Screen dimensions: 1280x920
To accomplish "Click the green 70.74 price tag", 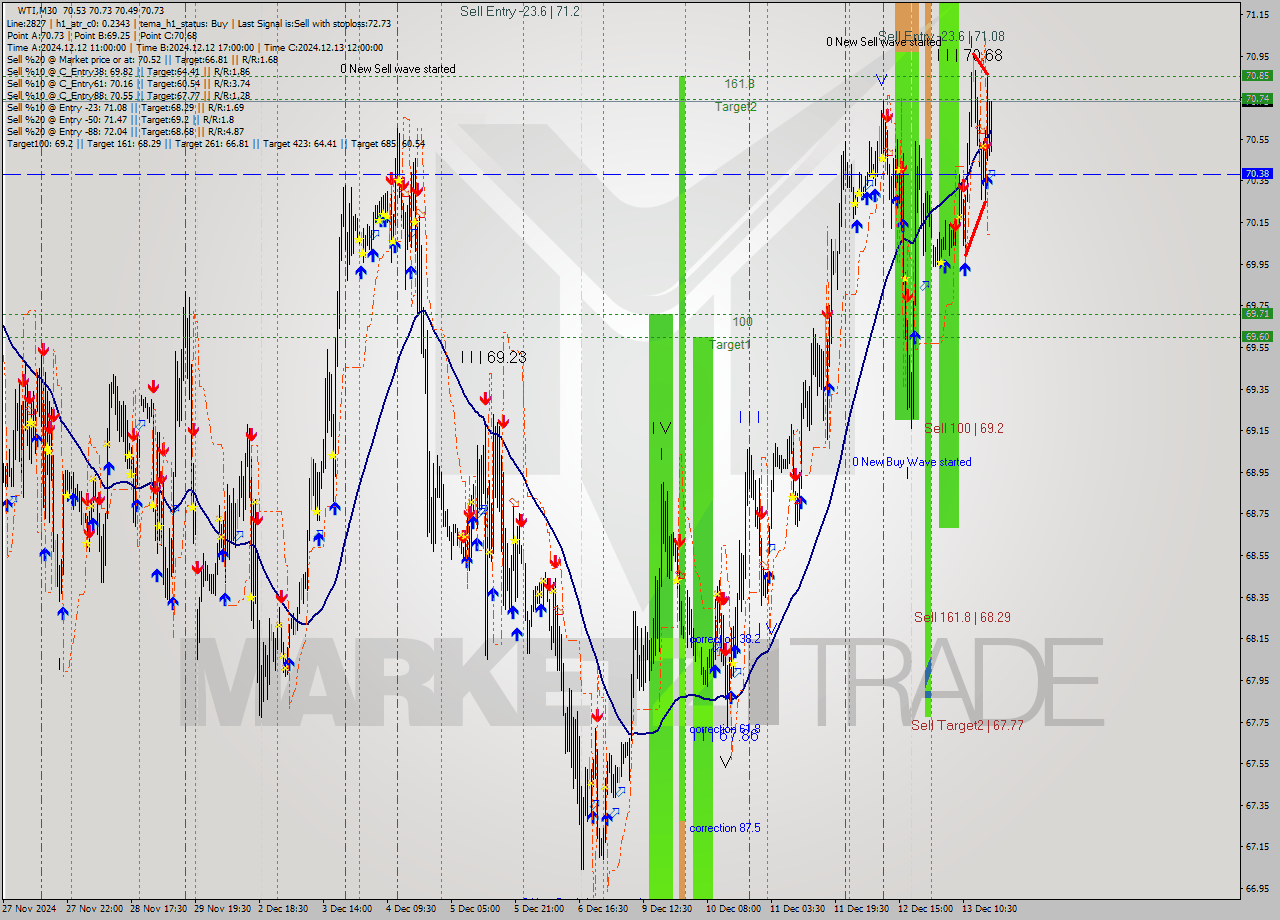I will coord(1257,98).
